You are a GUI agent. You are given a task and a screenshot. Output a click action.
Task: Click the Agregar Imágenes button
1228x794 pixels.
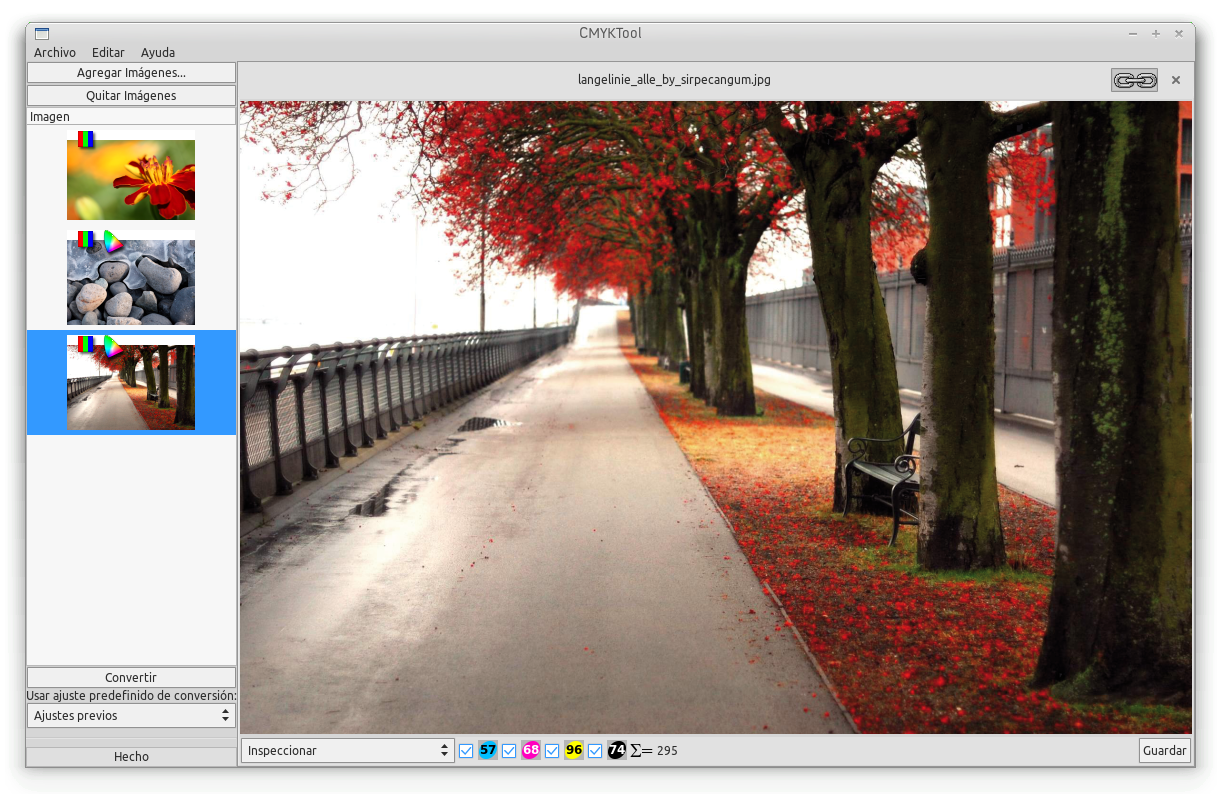tap(131, 73)
